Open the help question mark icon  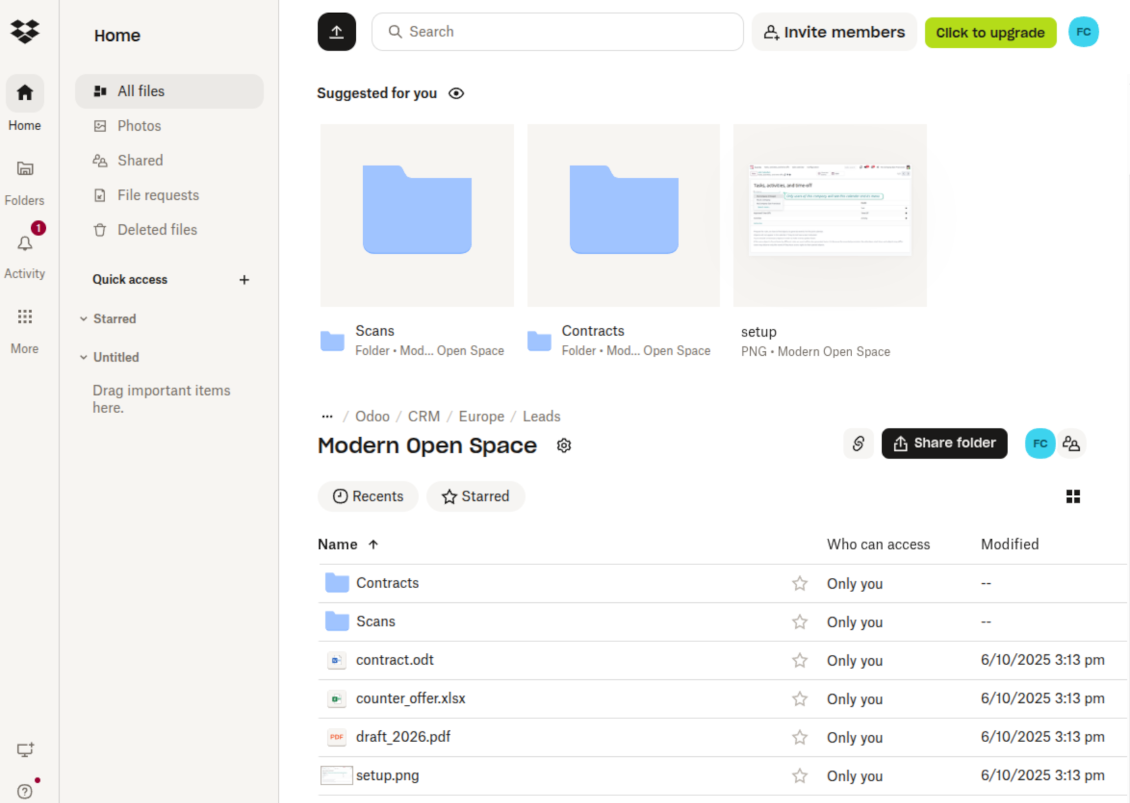[25, 791]
